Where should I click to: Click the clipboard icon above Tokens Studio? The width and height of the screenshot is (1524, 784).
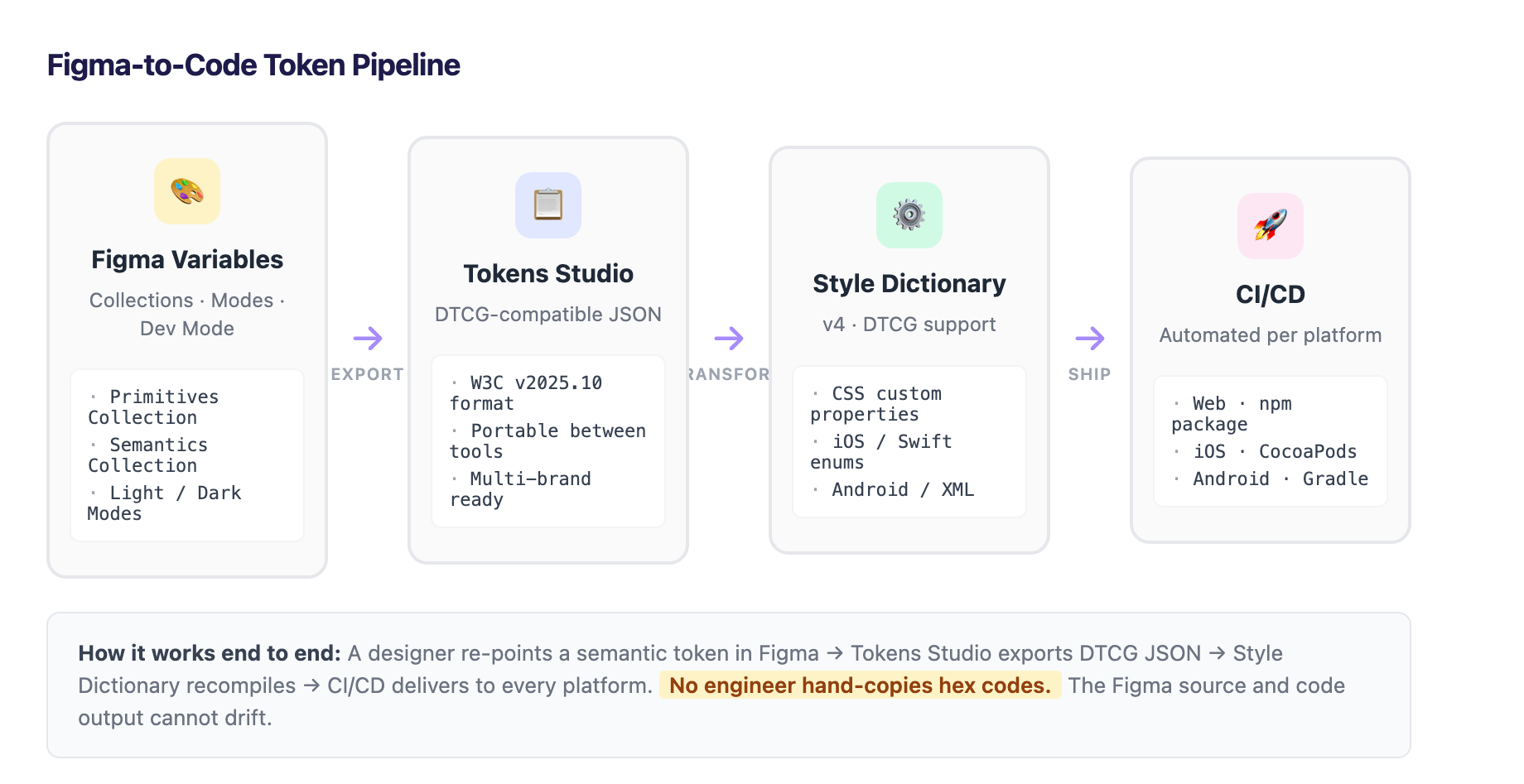[x=548, y=205]
